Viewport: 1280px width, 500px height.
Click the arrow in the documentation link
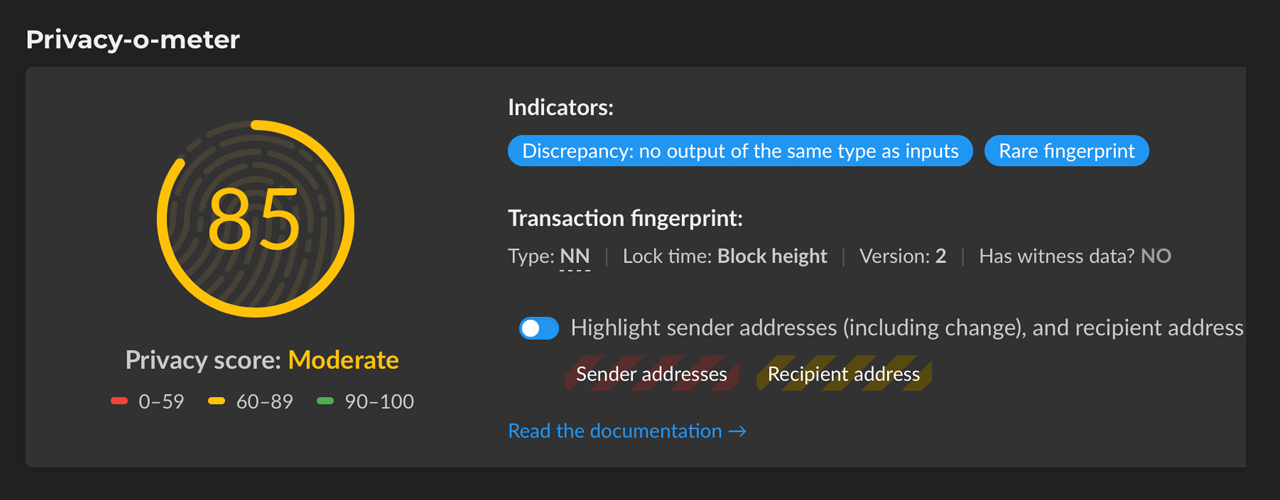[x=737, y=431]
